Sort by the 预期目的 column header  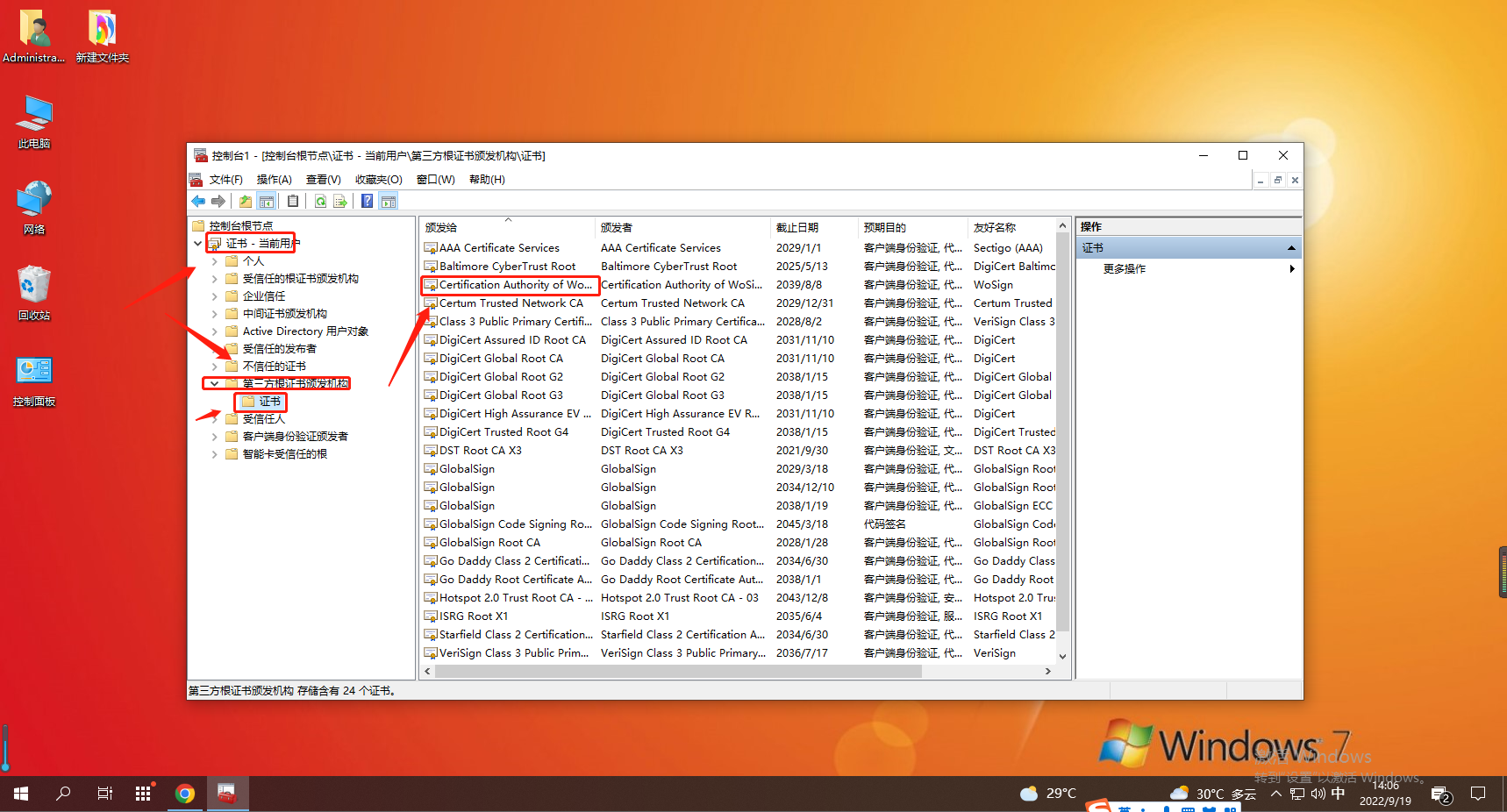(912, 227)
